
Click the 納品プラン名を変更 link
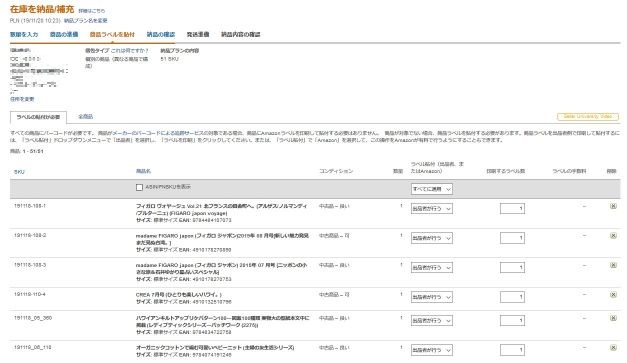86,20
